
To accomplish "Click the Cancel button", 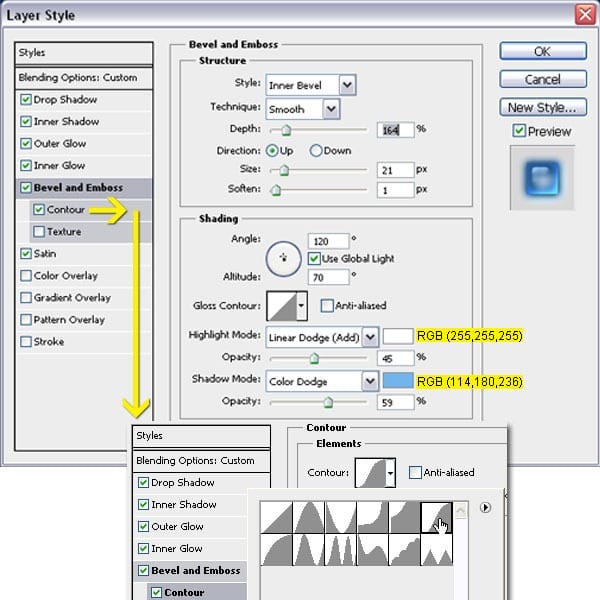I will click(x=543, y=79).
